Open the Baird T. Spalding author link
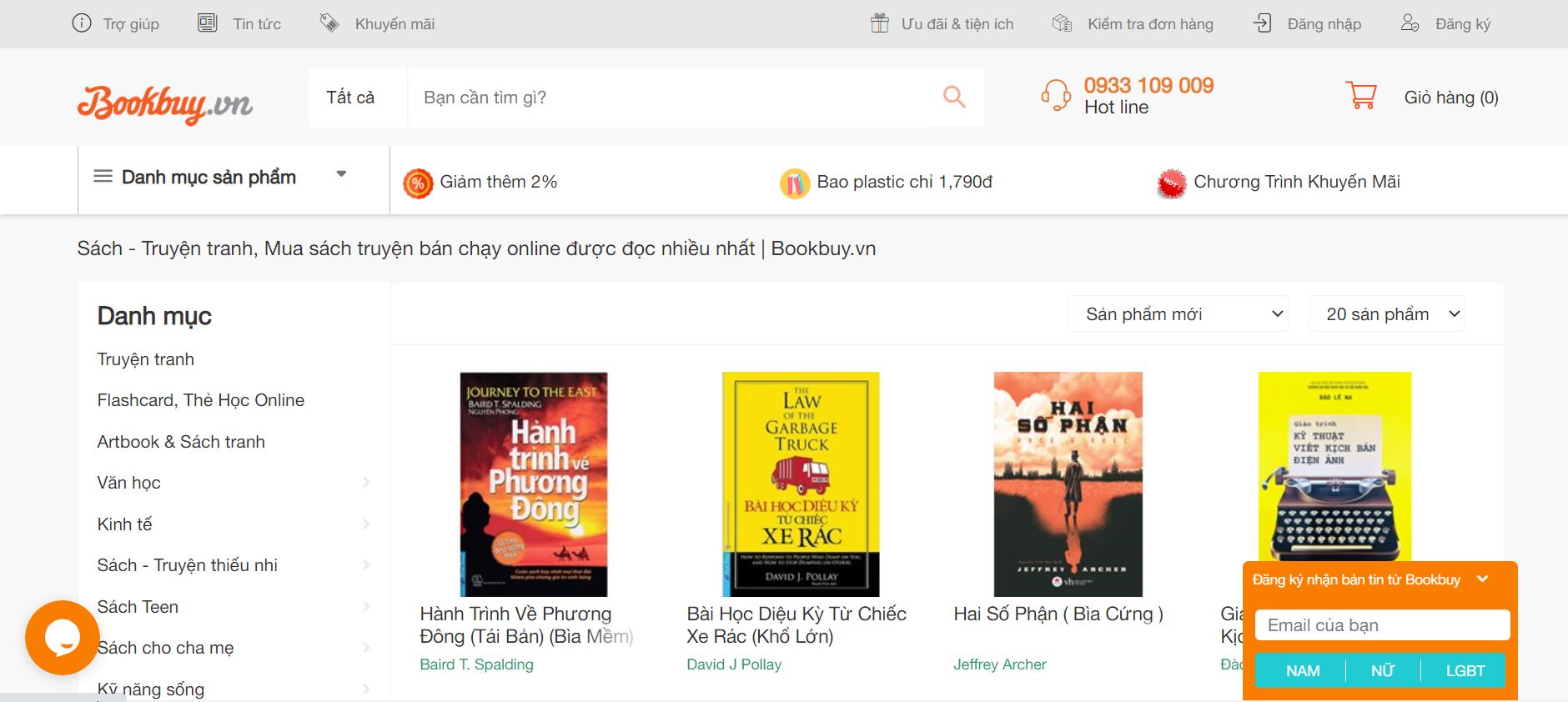 click(477, 664)
